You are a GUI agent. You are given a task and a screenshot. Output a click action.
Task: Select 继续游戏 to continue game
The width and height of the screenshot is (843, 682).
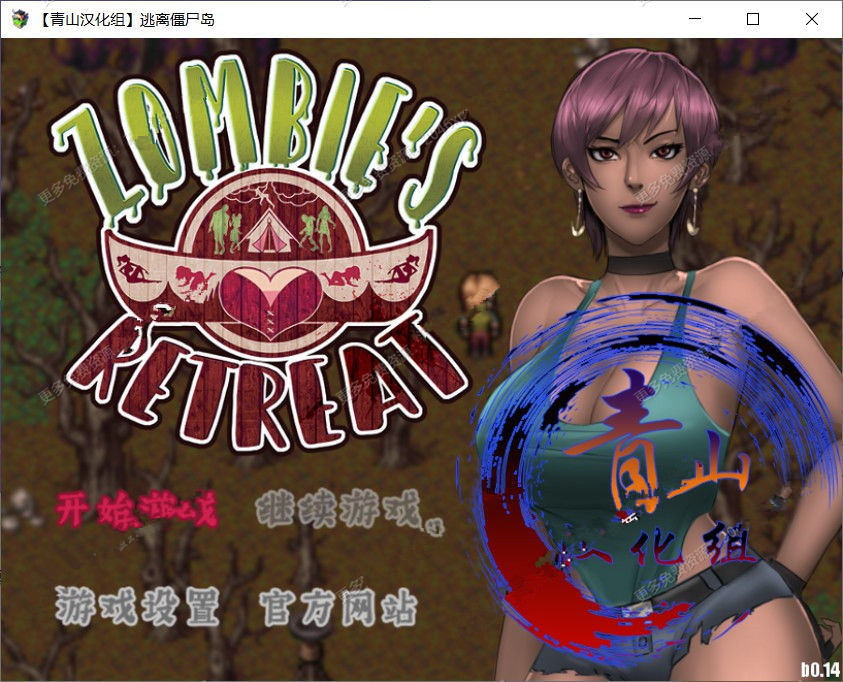click(339, 508)
